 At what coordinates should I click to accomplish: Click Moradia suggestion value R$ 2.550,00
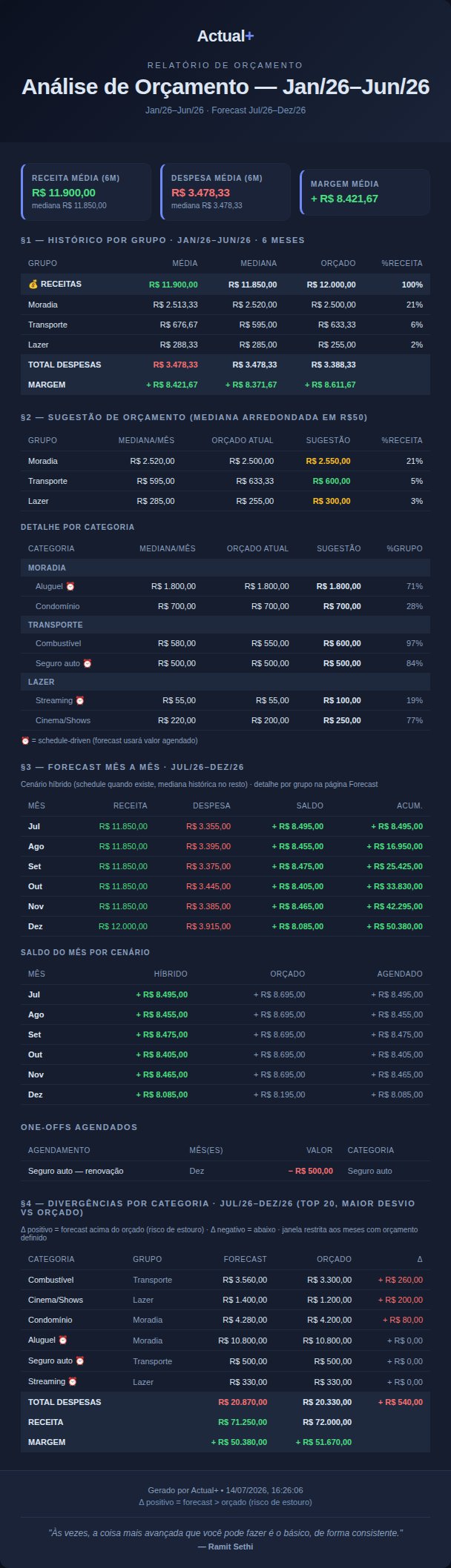point(328,461)
